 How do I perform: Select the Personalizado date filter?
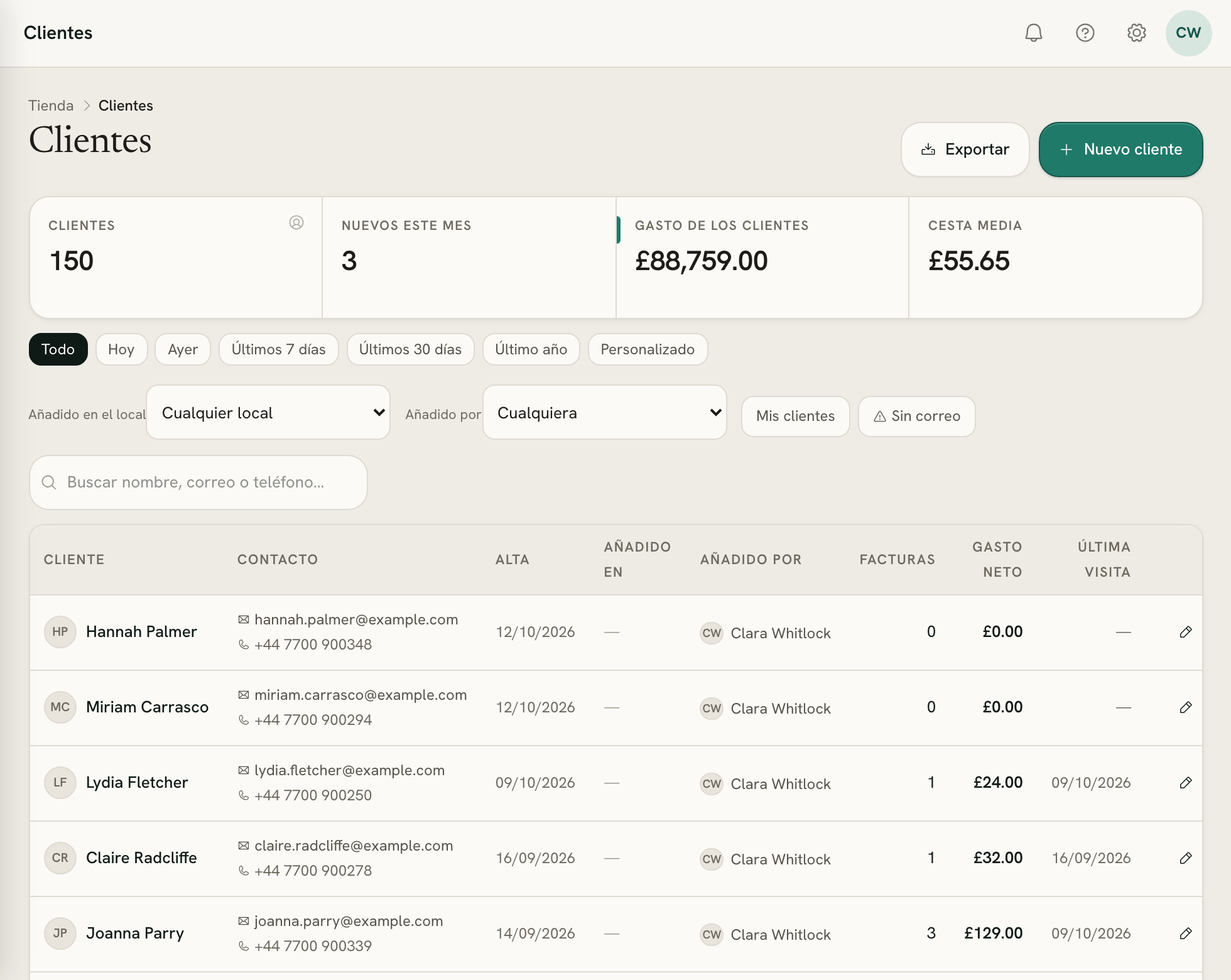(x=648, y=349)
